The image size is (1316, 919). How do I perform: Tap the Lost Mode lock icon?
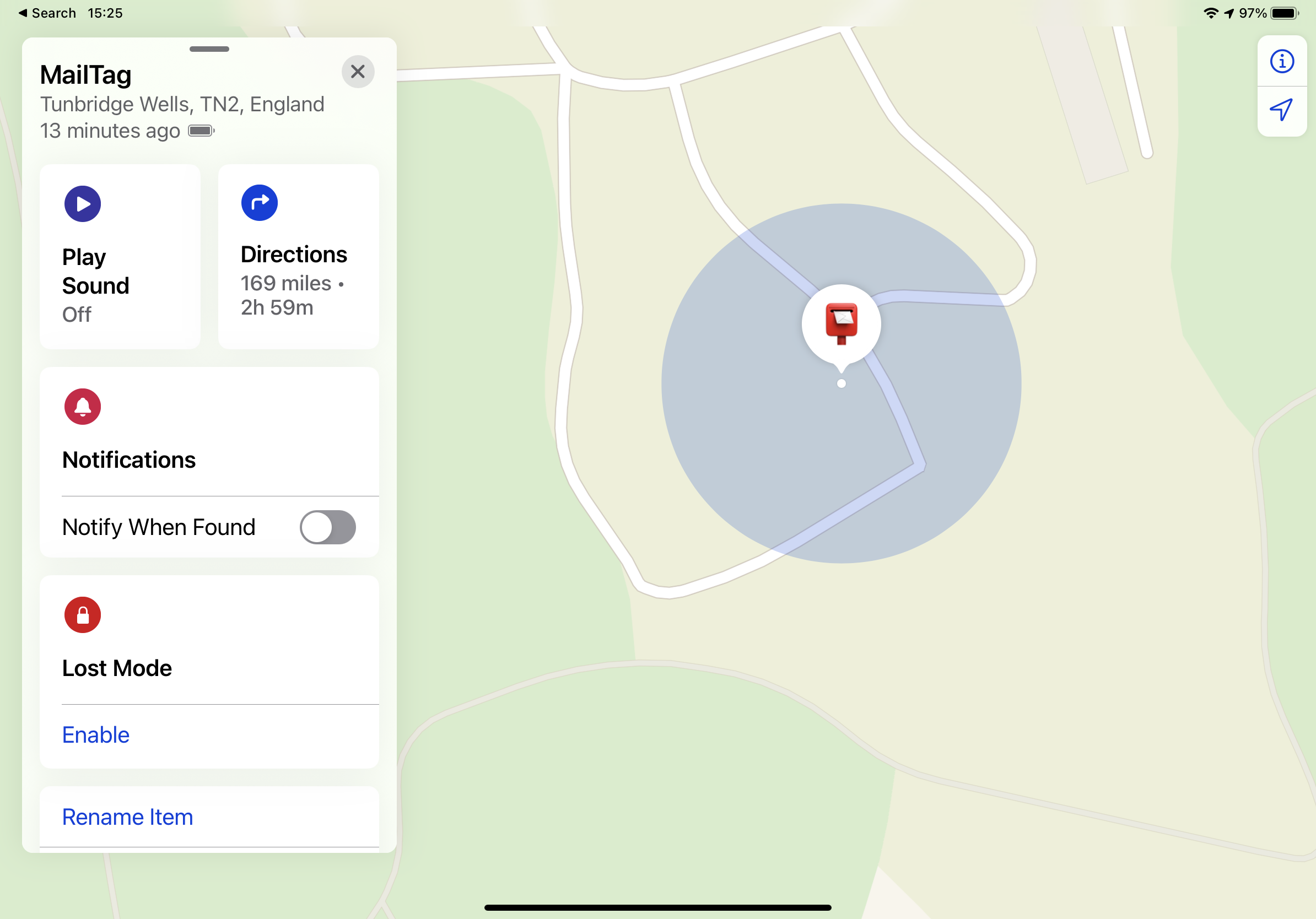[x=82, y=614]
